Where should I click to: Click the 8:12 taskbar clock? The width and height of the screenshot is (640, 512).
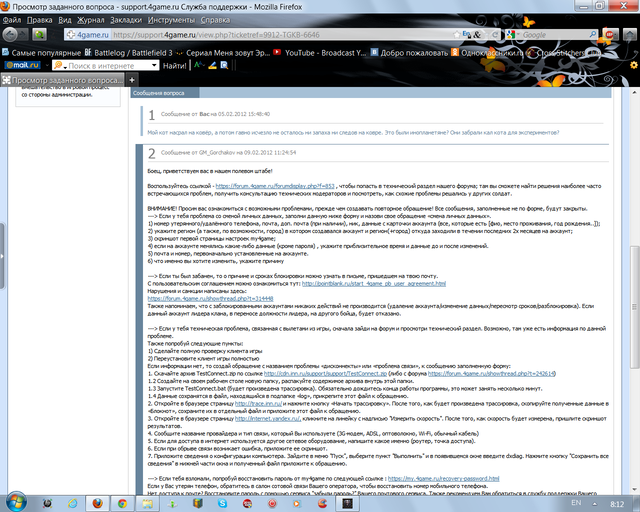click(617, 504)
